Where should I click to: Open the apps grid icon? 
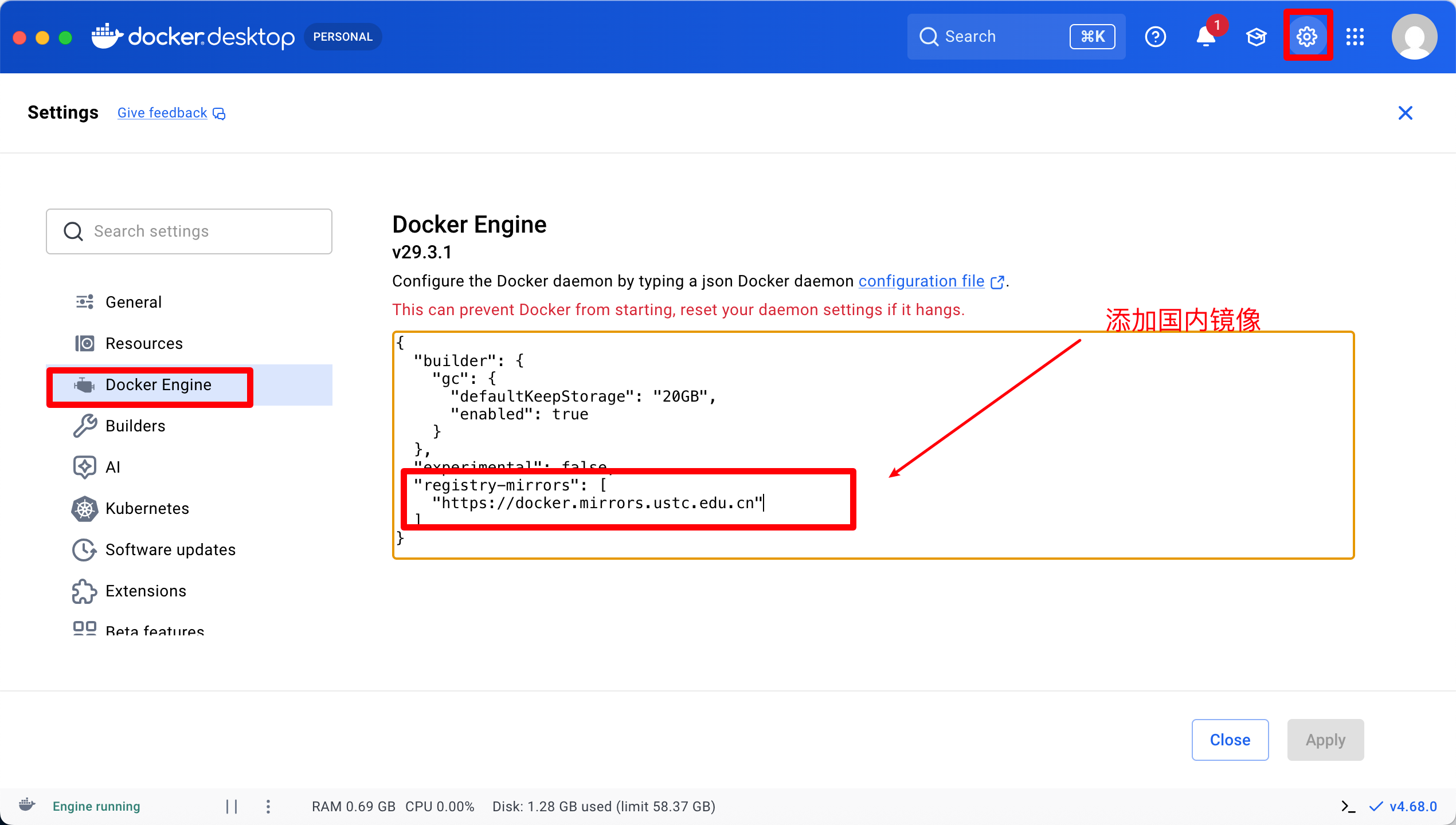pos(1355,37)
